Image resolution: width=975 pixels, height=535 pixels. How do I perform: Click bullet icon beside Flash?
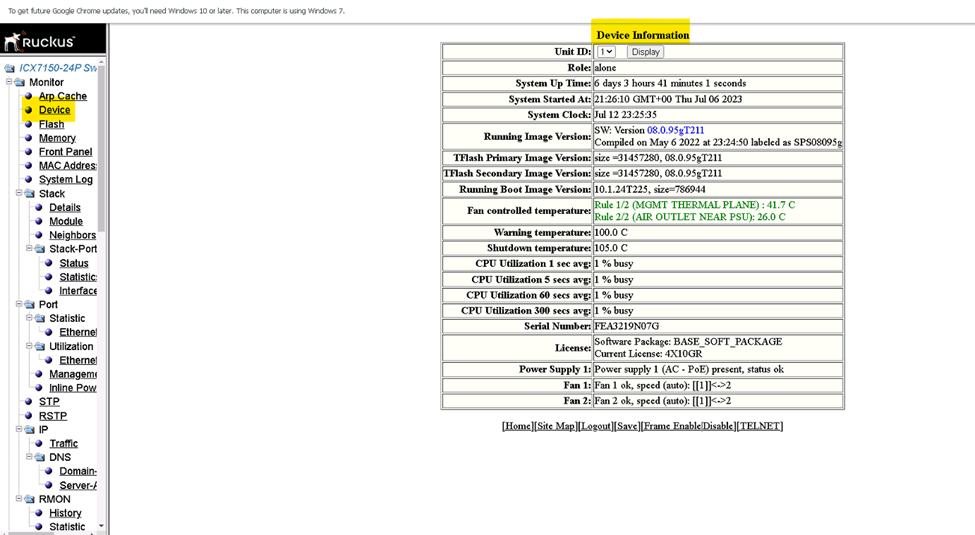point(28,124)
